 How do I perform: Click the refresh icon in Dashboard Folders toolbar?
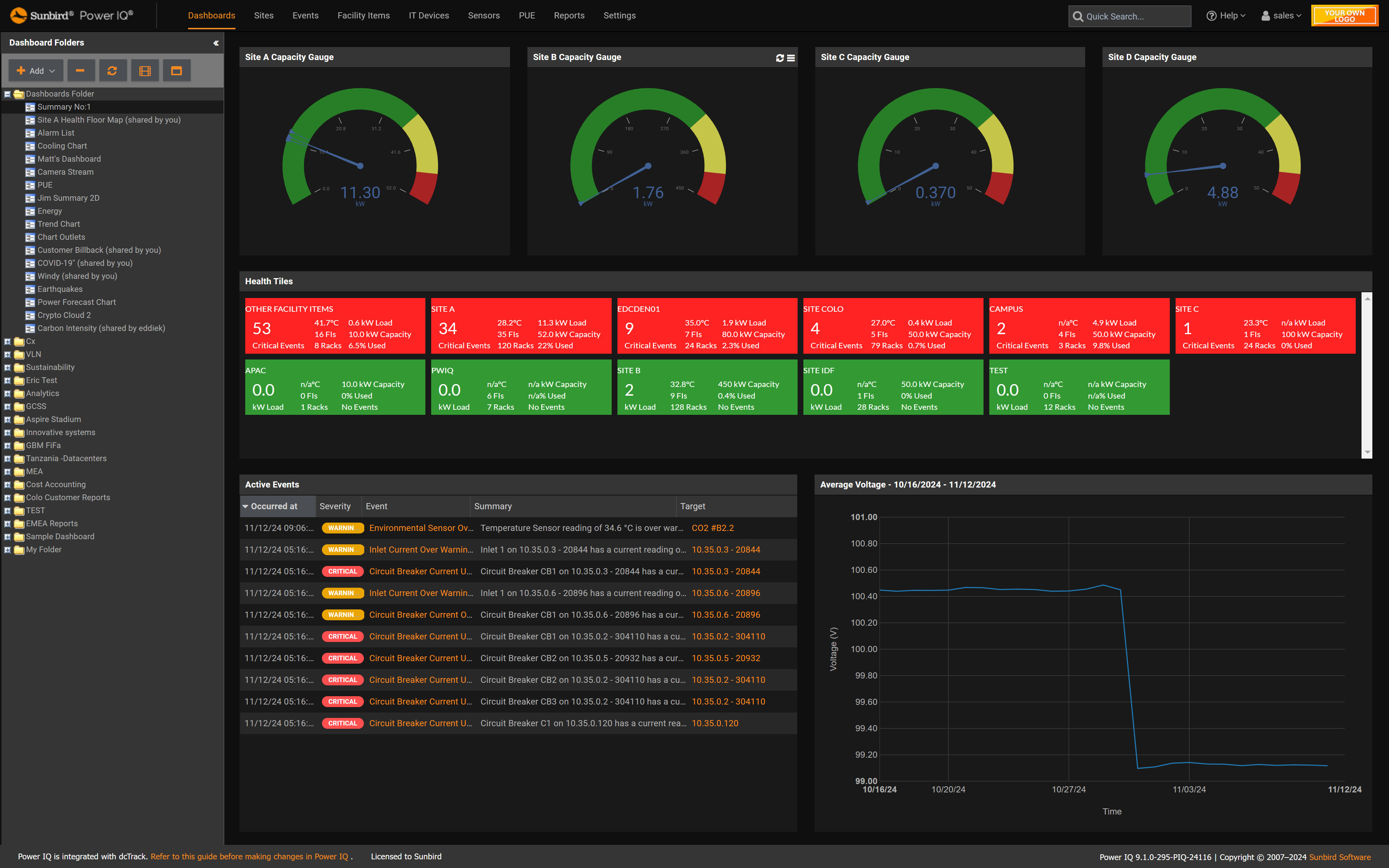[112, 71]
